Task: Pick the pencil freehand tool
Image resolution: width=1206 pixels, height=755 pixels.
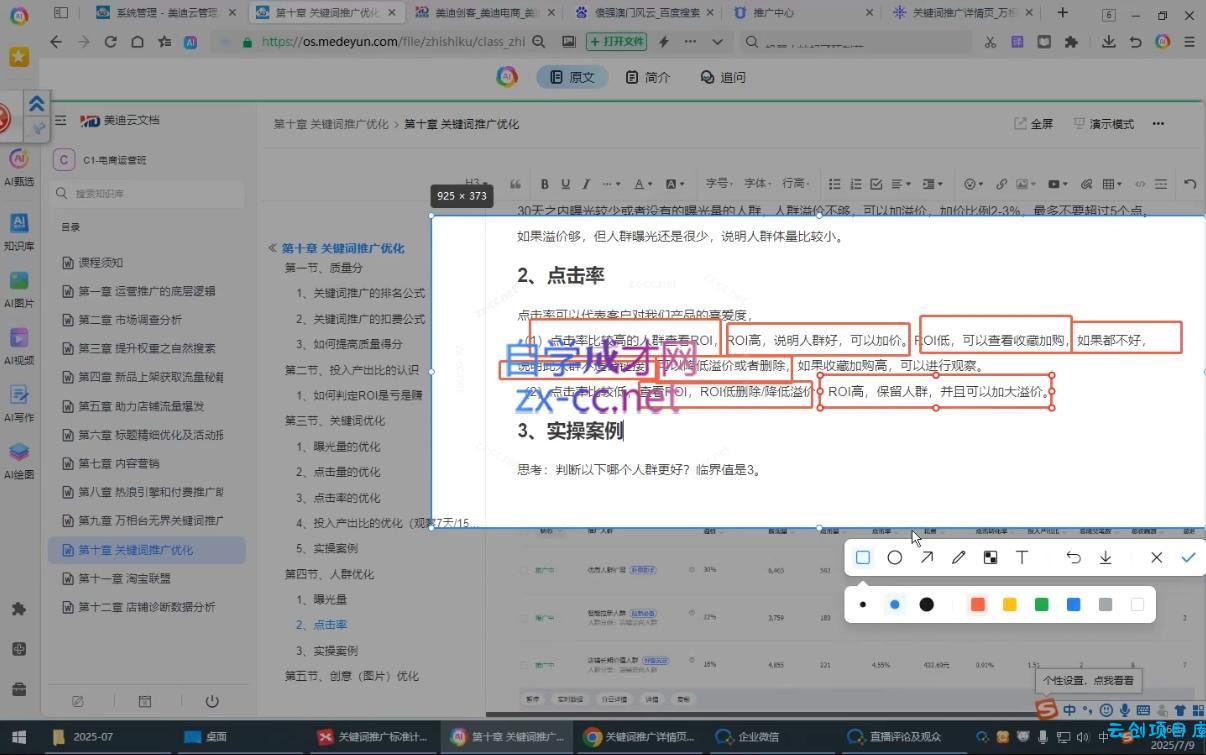Action: (959, 558)
